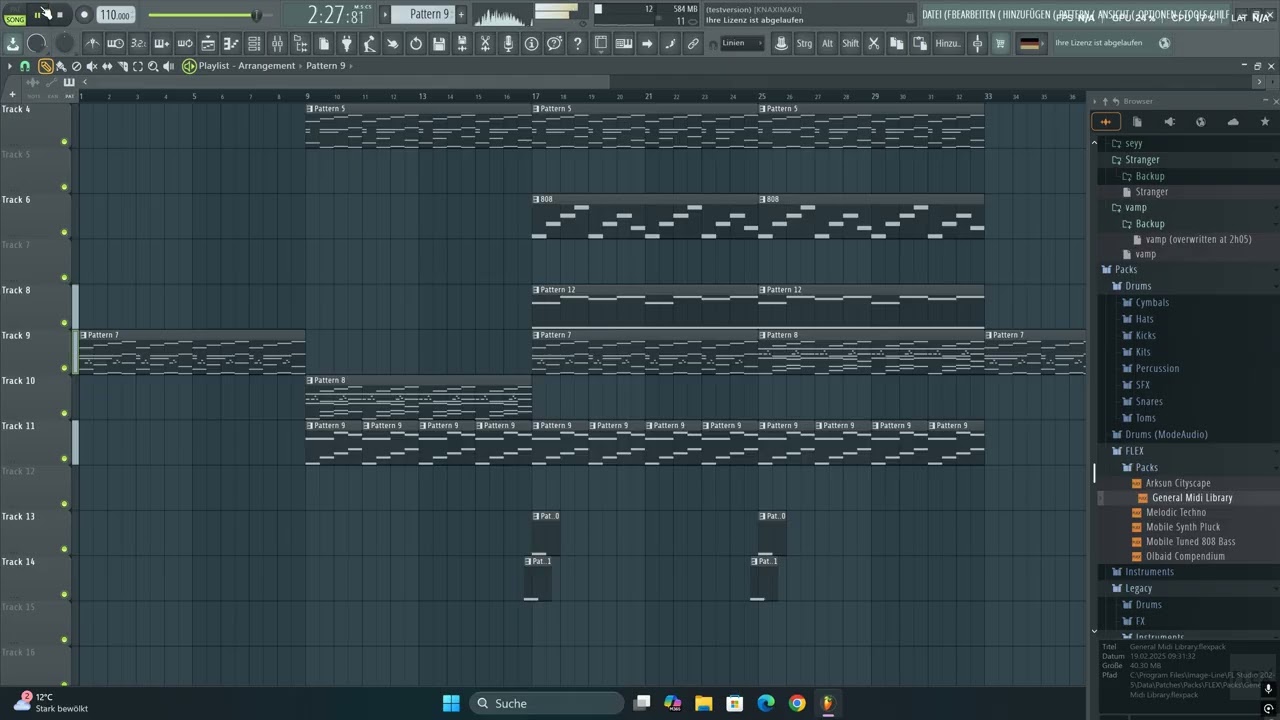Select the paint brush tool in playlist
Screen dimensions: 1280x720
[61, 66]
